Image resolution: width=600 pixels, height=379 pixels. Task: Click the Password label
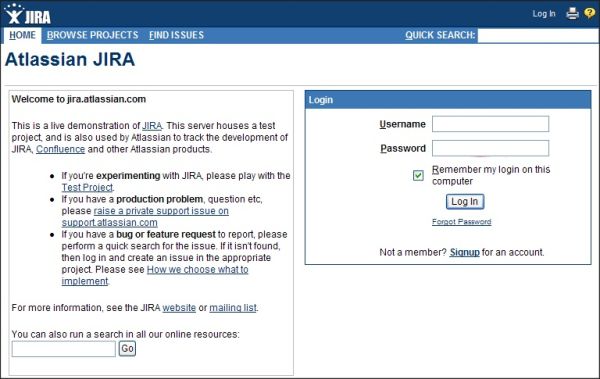click(x=403, y=148)
